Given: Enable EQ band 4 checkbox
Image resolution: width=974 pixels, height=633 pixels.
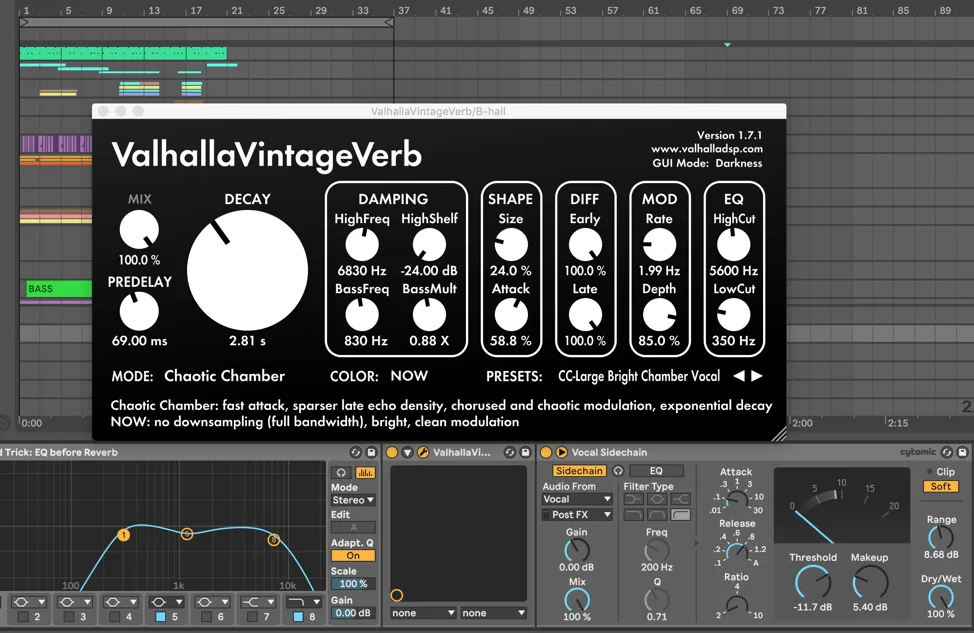Looking at the screenshot, I should (x=115, y=617).
